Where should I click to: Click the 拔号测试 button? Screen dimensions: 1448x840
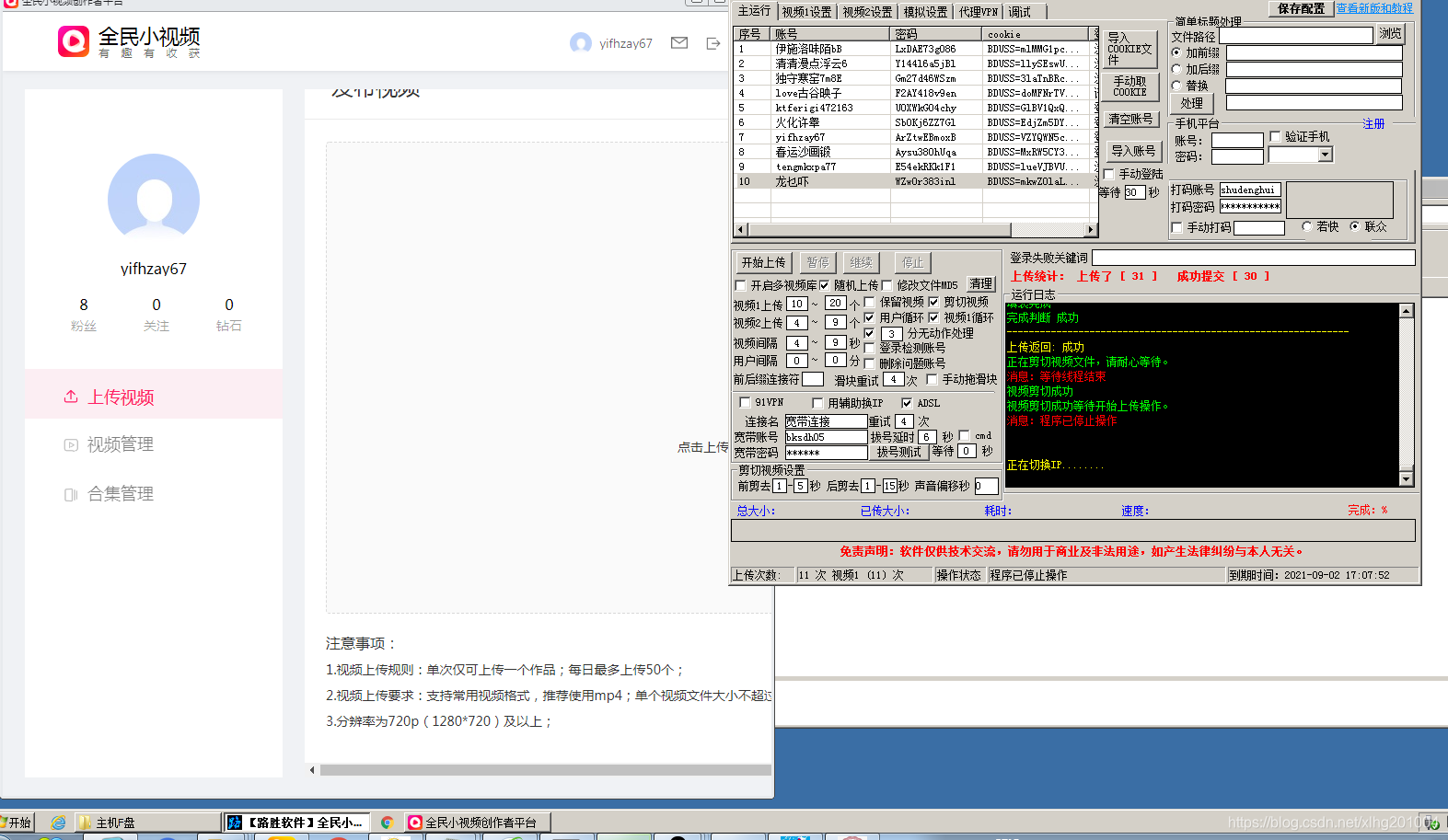coord(898,452)
